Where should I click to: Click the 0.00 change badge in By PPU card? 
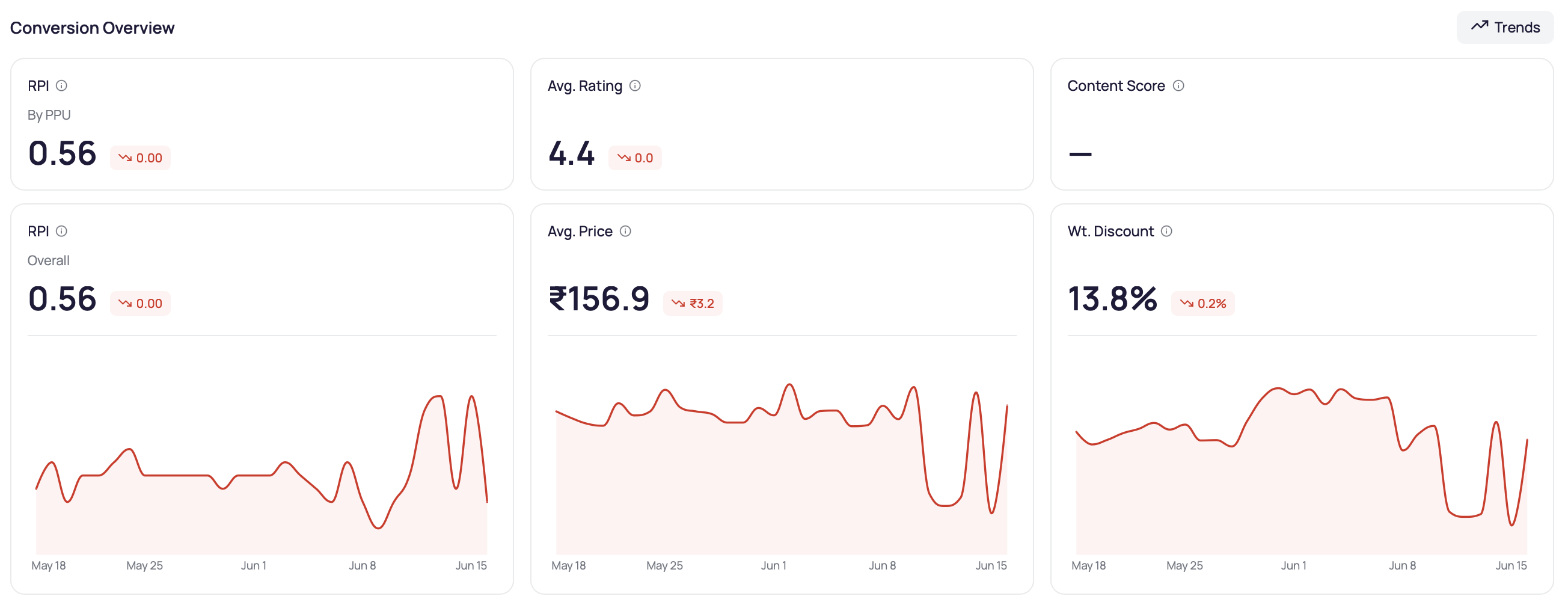coord(140,158)
